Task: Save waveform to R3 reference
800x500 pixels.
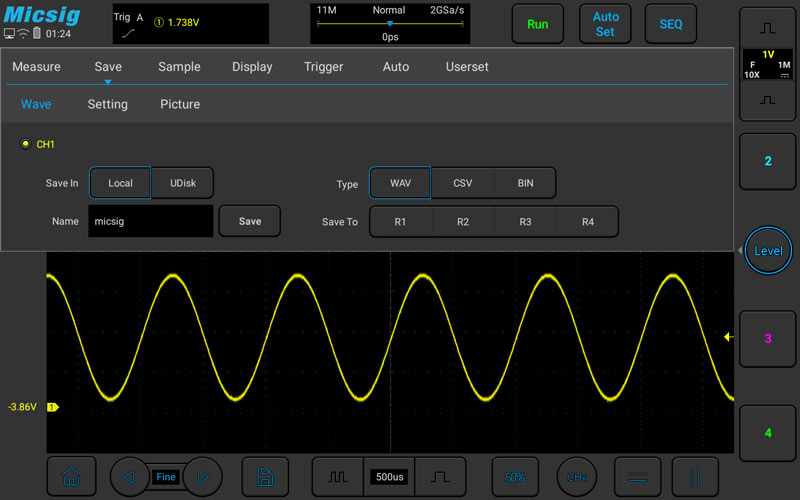Action: [x=526, y=221]
